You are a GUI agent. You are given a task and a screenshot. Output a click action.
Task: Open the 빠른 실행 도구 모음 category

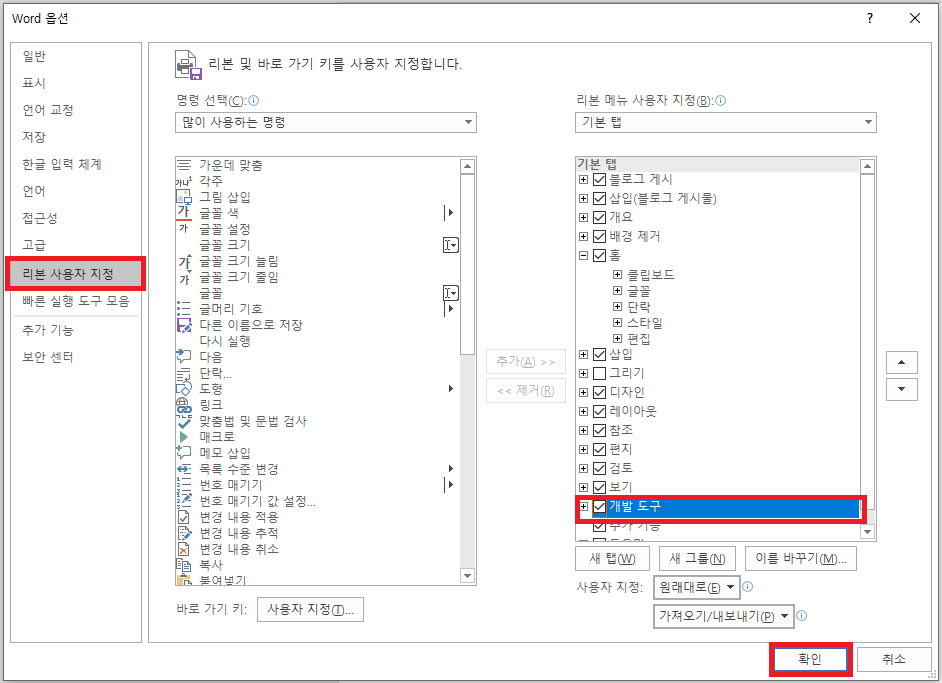[76, 301]
